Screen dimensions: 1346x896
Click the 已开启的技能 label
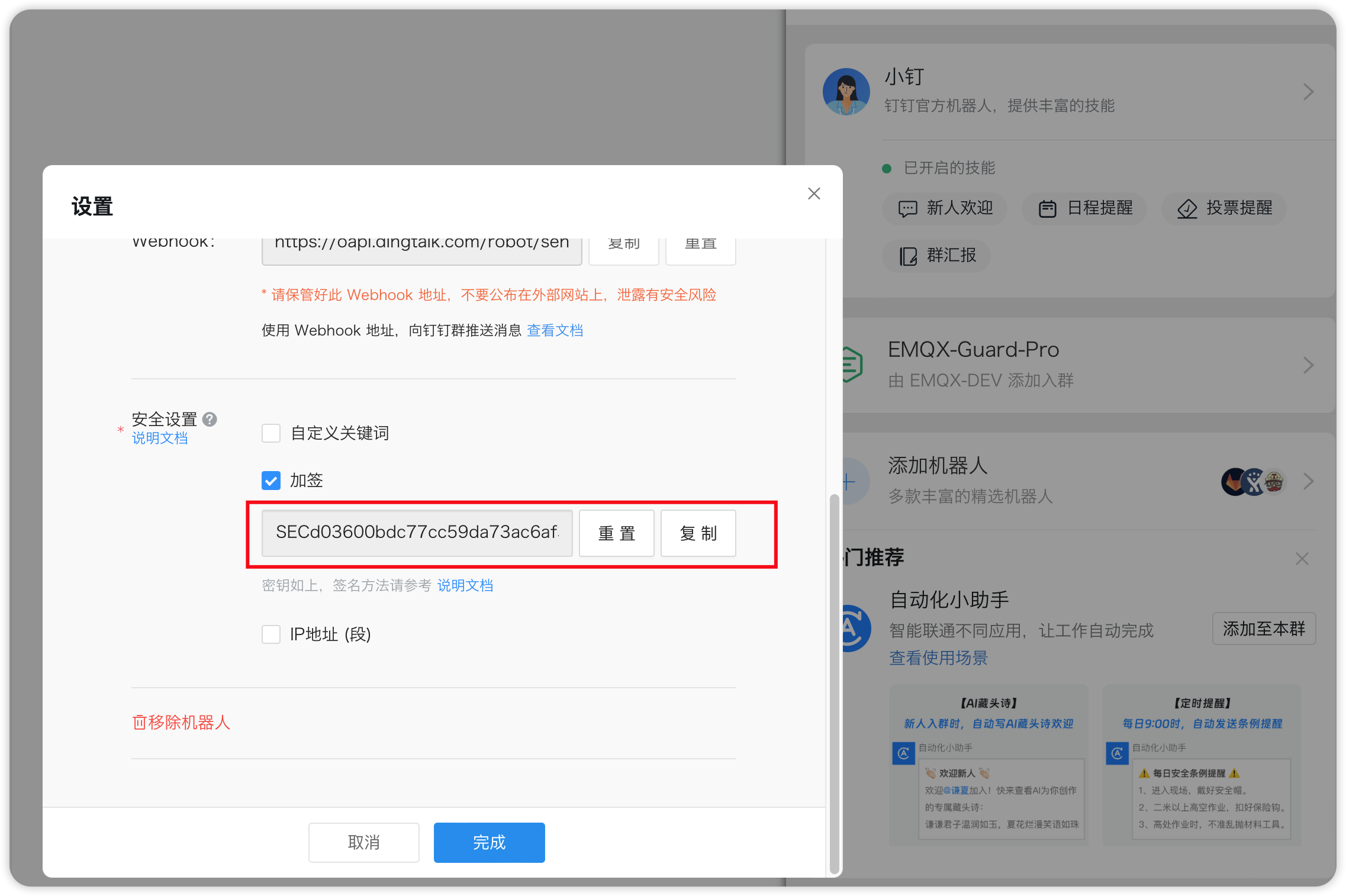(949, 168)
